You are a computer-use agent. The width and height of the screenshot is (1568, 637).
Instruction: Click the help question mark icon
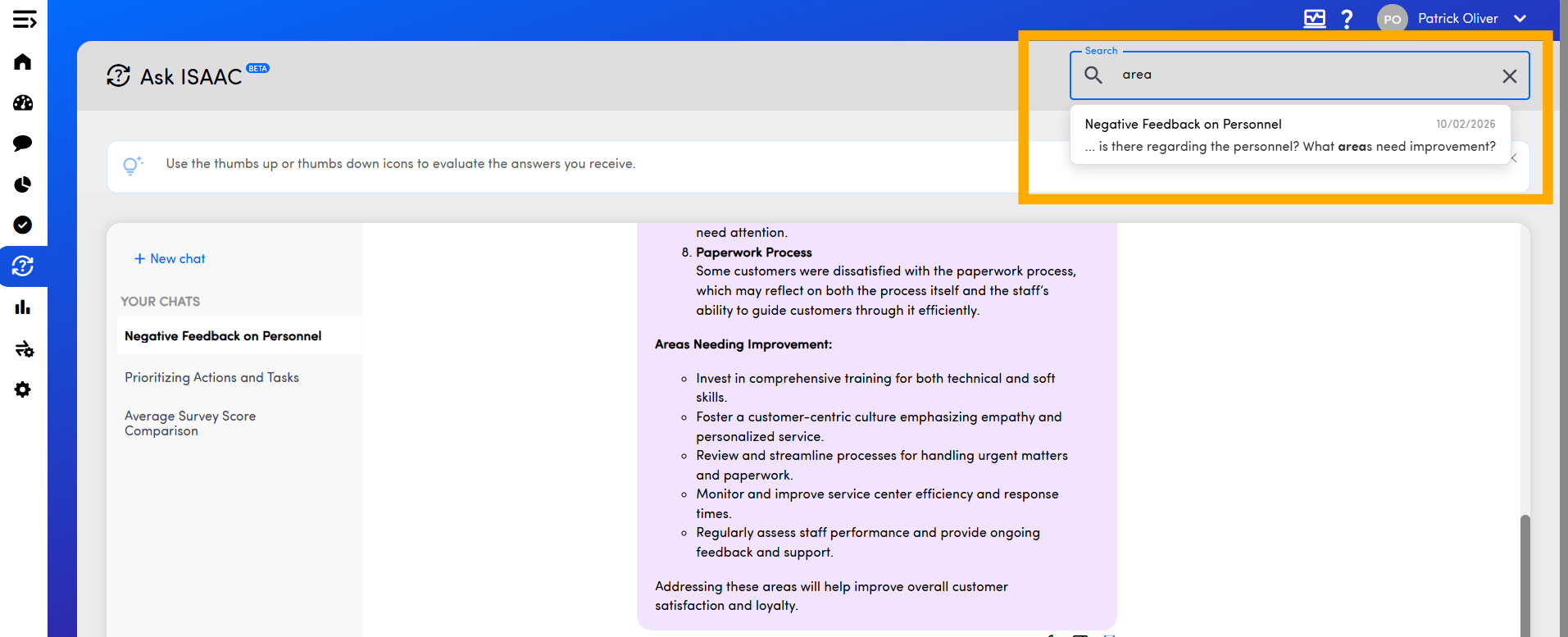pyautogui.click(x=1347, y=19)
